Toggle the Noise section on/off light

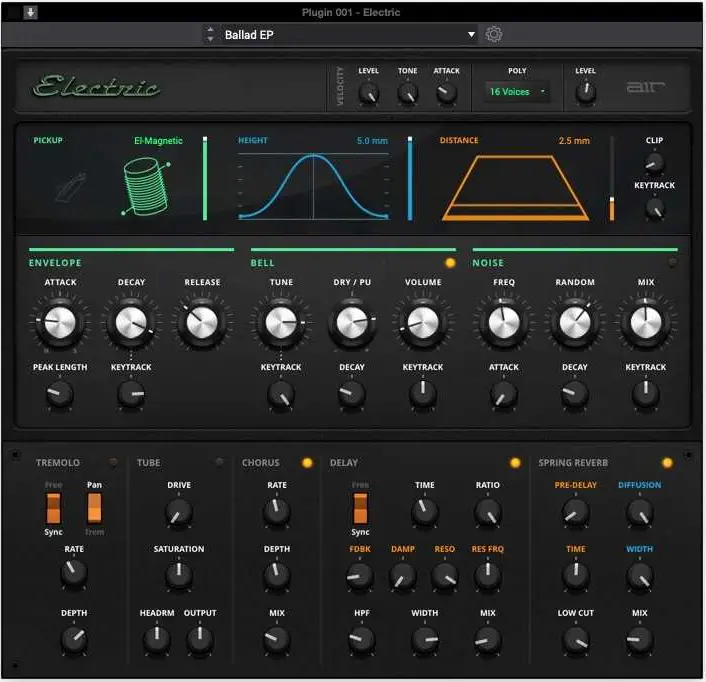(672, 262)
